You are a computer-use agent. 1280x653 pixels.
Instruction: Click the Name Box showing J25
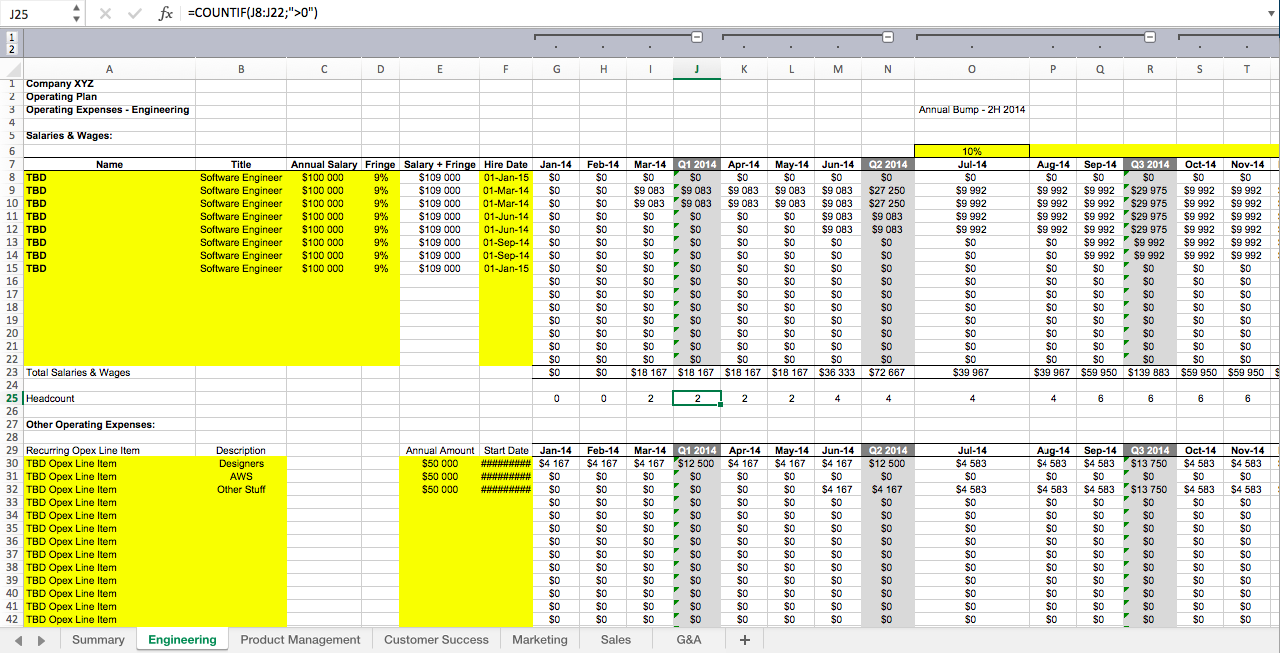pos(36,14)
